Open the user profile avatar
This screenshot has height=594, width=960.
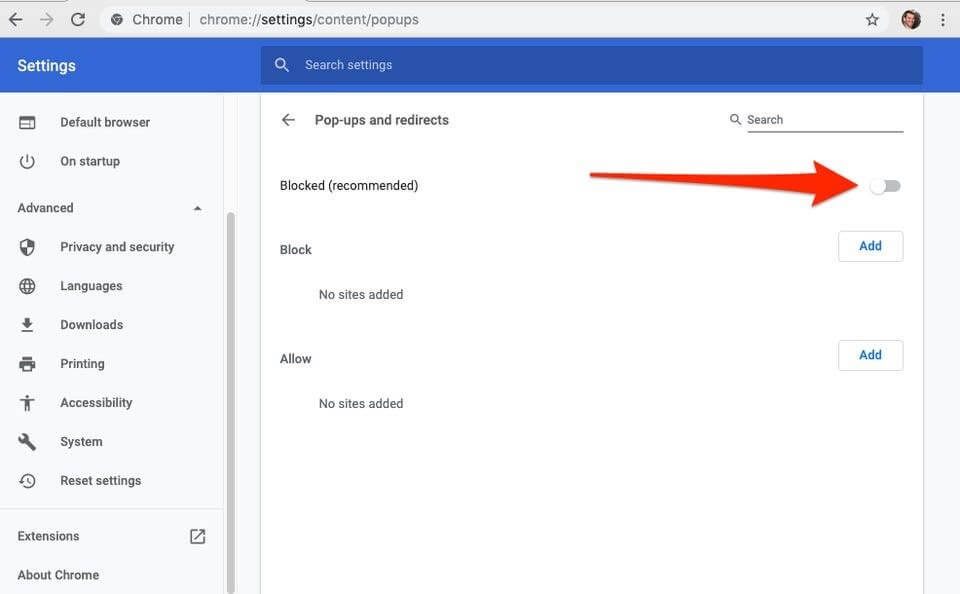(x=910, y=20)
